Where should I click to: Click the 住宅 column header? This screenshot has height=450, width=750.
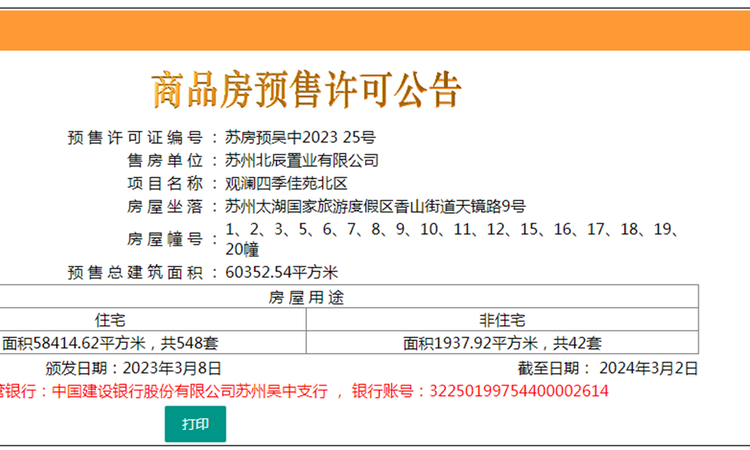pos(110,320)
